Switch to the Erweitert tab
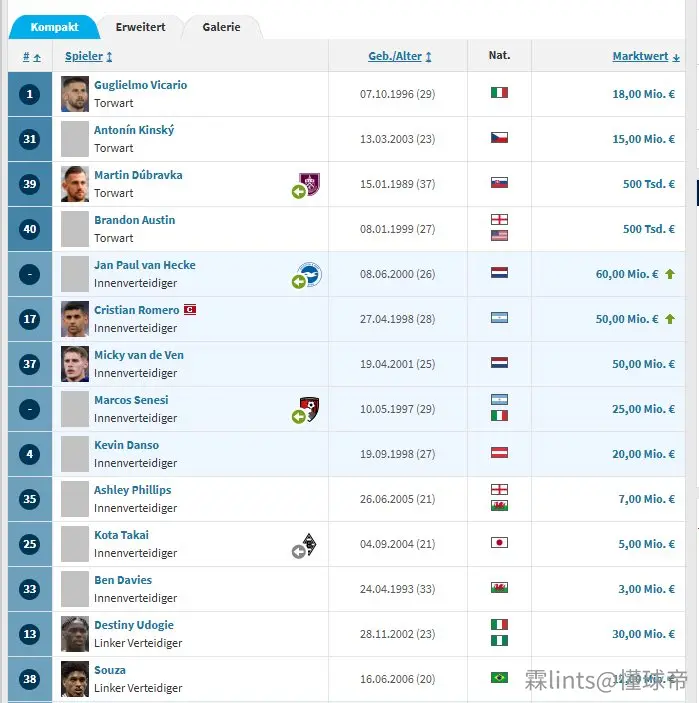This screenshot has height=703, width=699. (140, 27)
